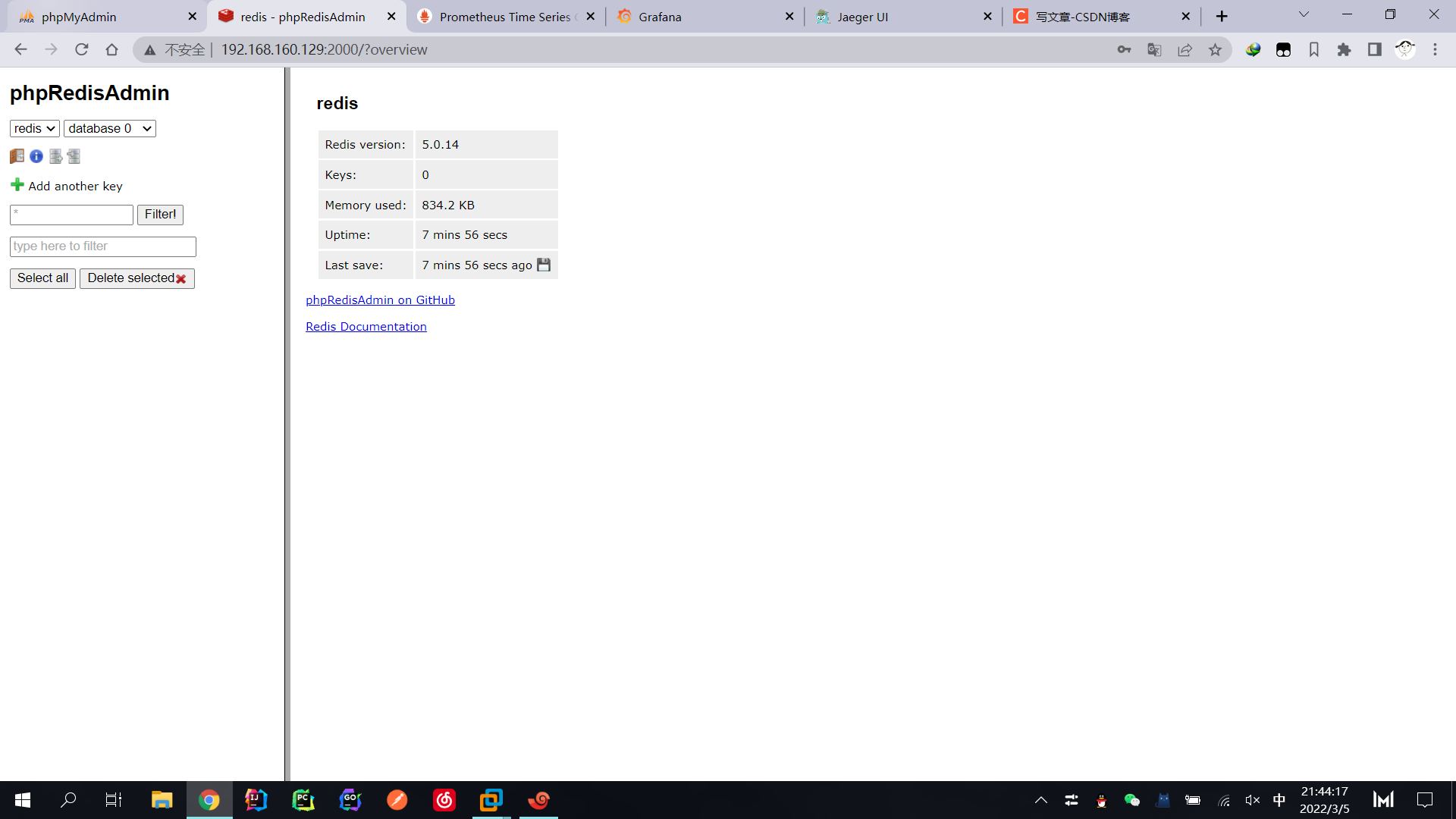
Task: Open File Explorer from the taskbar
Action: coord(162,800)
